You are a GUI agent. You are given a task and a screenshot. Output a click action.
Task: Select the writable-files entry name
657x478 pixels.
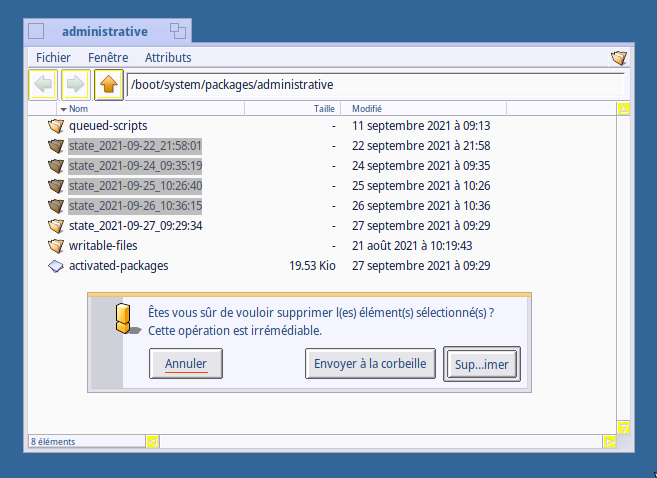point(103,246)
